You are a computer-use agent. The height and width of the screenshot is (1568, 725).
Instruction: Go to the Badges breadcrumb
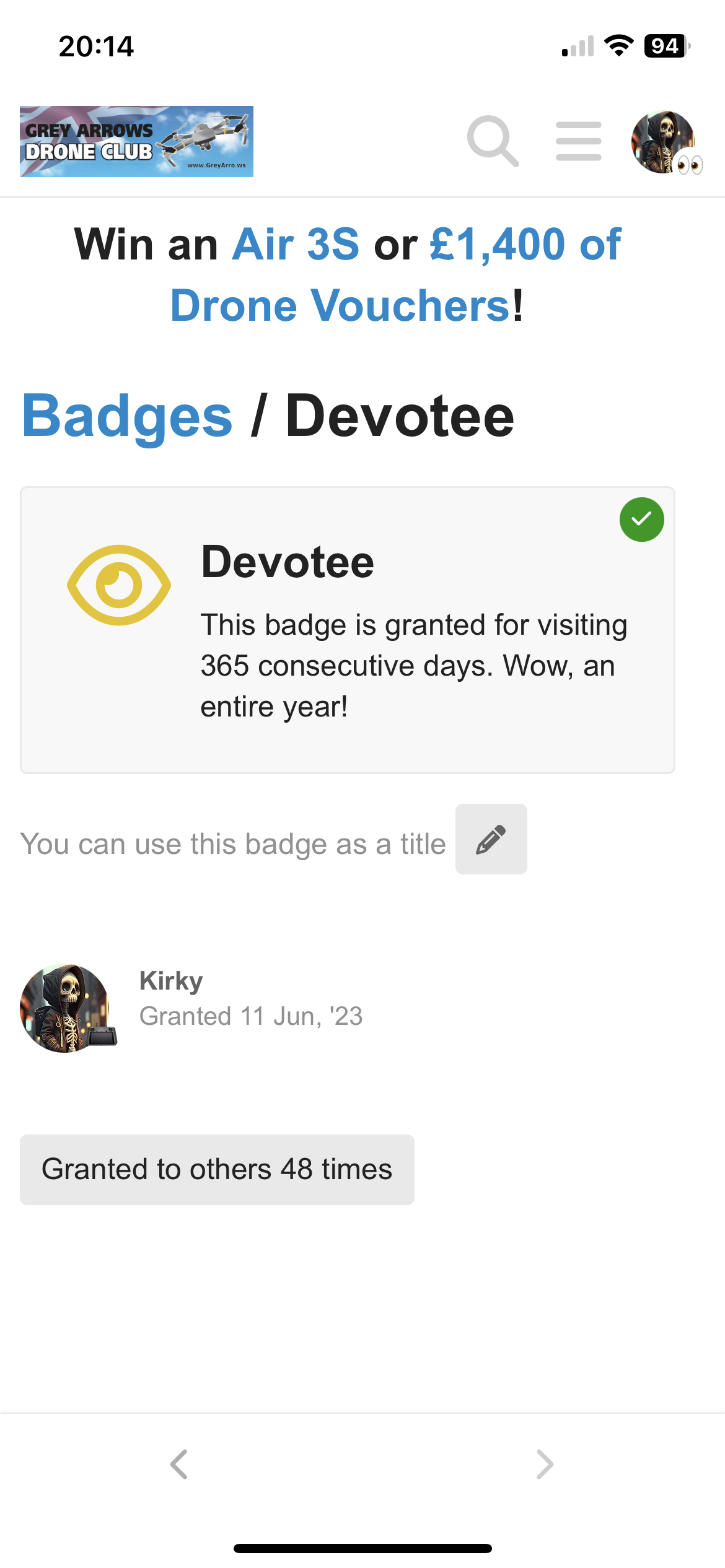click(x=127, y=416)
